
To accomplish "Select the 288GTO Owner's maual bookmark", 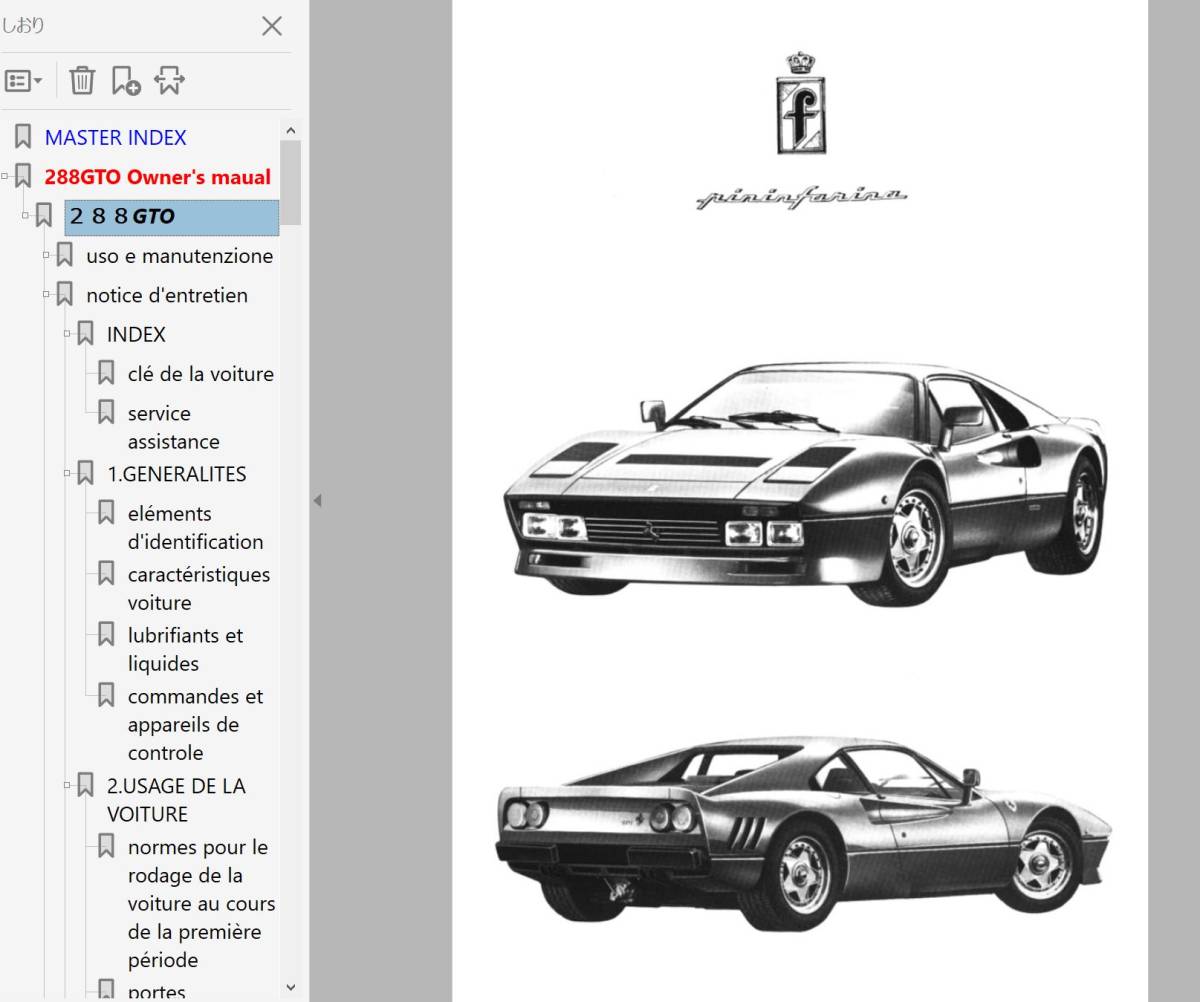I will 158,177.
